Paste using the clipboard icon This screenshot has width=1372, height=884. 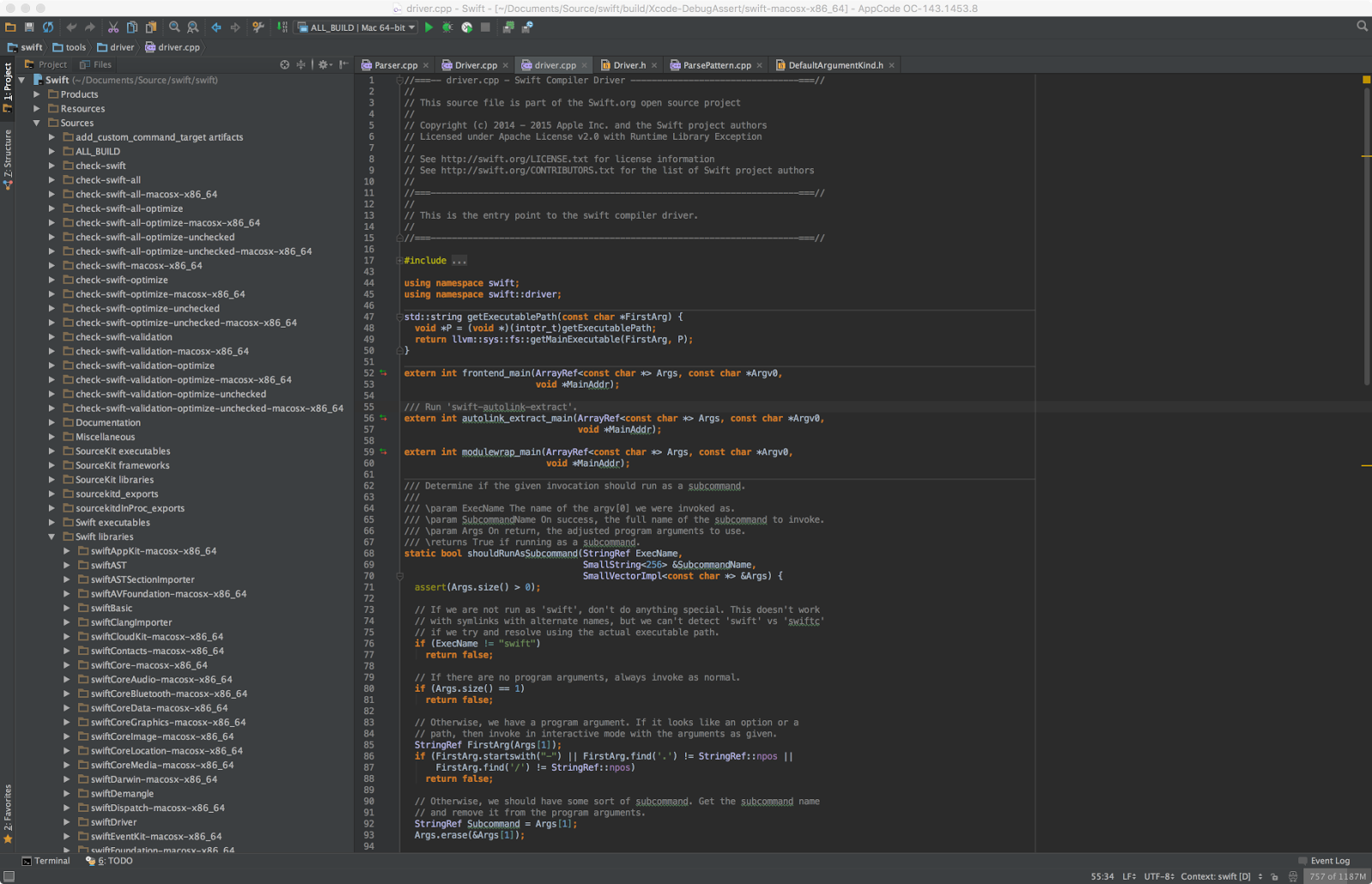click(x=151, y=27)
